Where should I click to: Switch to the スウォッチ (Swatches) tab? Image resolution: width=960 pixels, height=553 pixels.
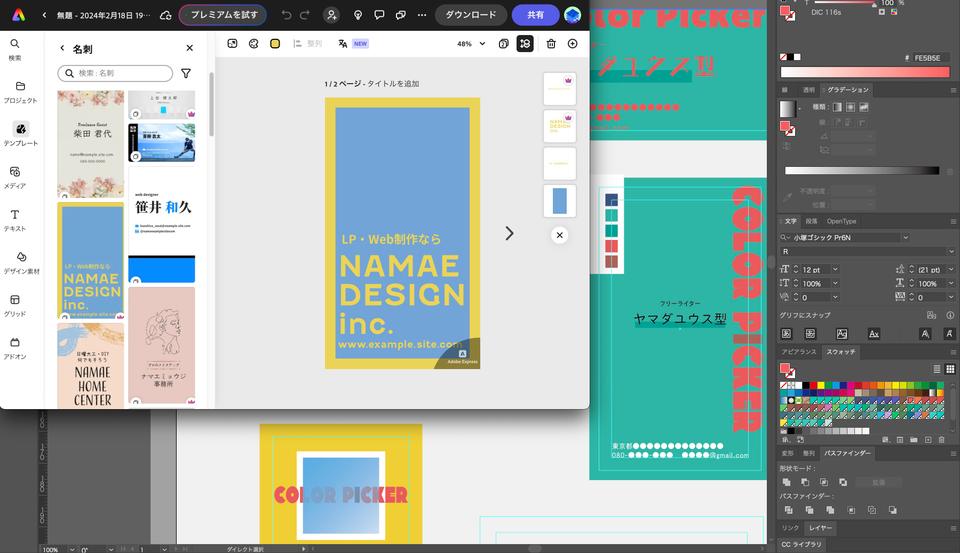point(841,352)
